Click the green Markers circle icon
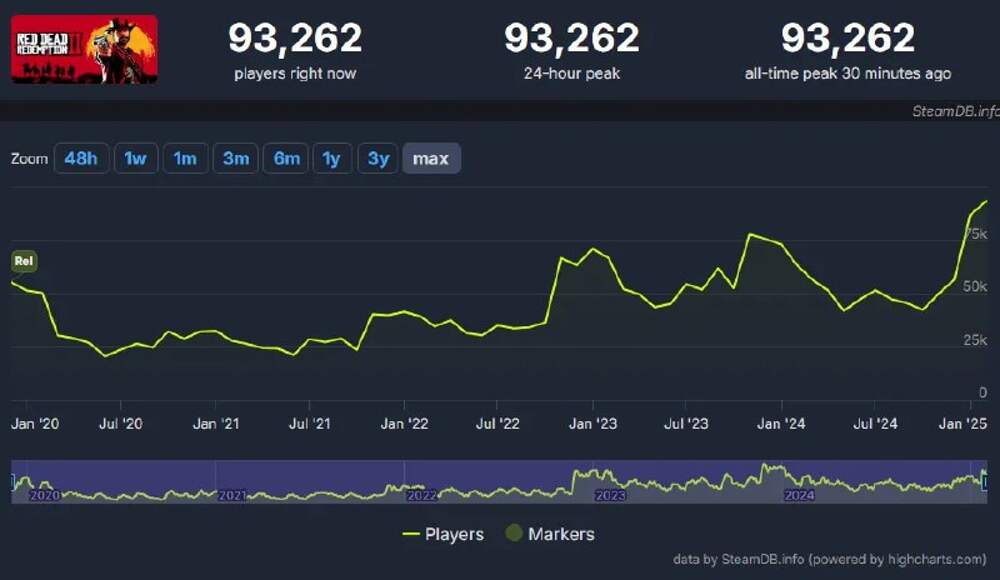1000x580 pixels. [514, 533]
